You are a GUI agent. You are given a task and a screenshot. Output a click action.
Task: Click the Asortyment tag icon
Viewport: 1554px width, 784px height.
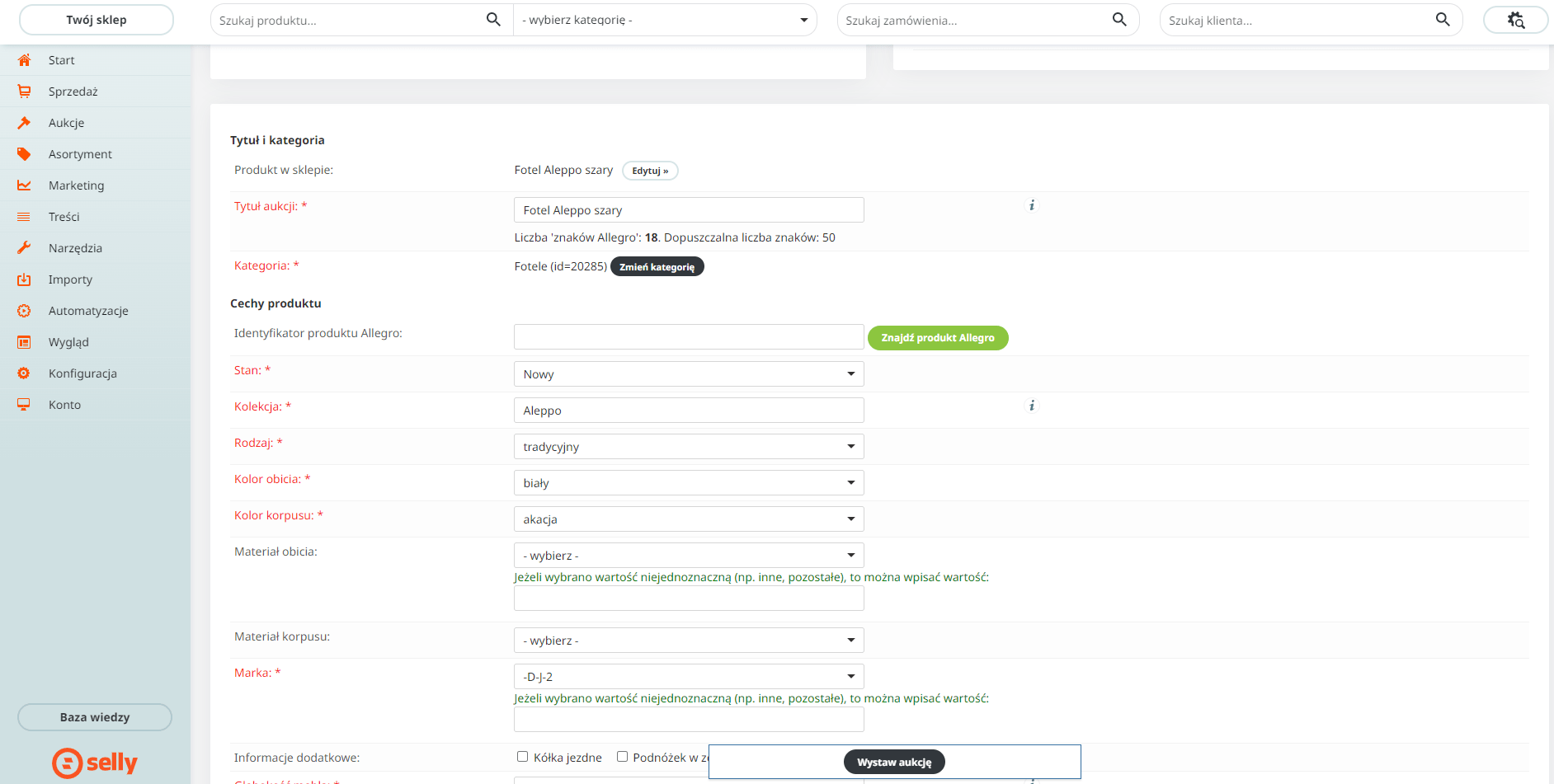(x=24, y=154)
